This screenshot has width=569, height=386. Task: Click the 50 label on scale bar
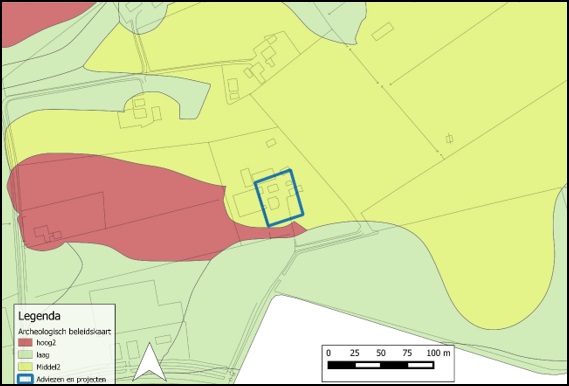pos(381,353)
